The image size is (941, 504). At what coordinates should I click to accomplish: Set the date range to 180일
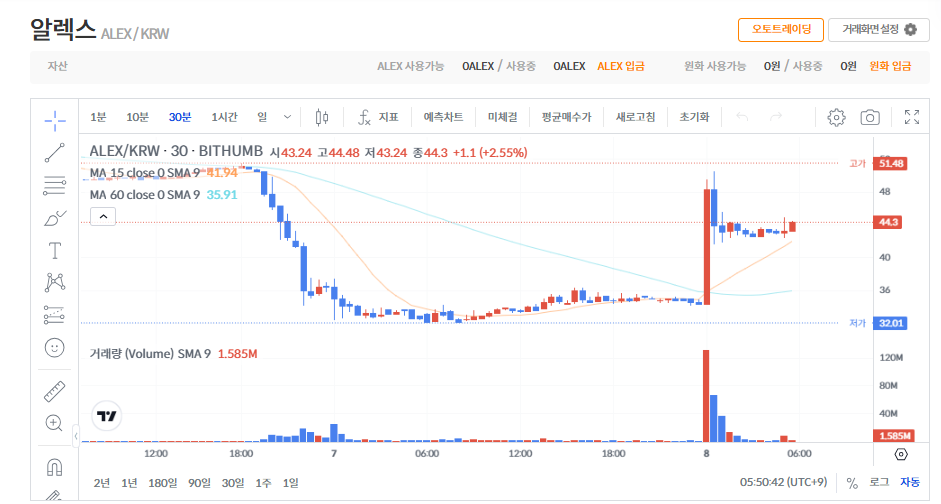[163, 482]
